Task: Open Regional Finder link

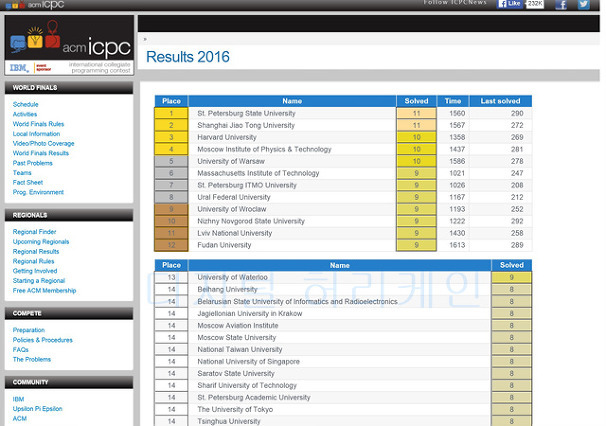Action: tap(34, 232)
